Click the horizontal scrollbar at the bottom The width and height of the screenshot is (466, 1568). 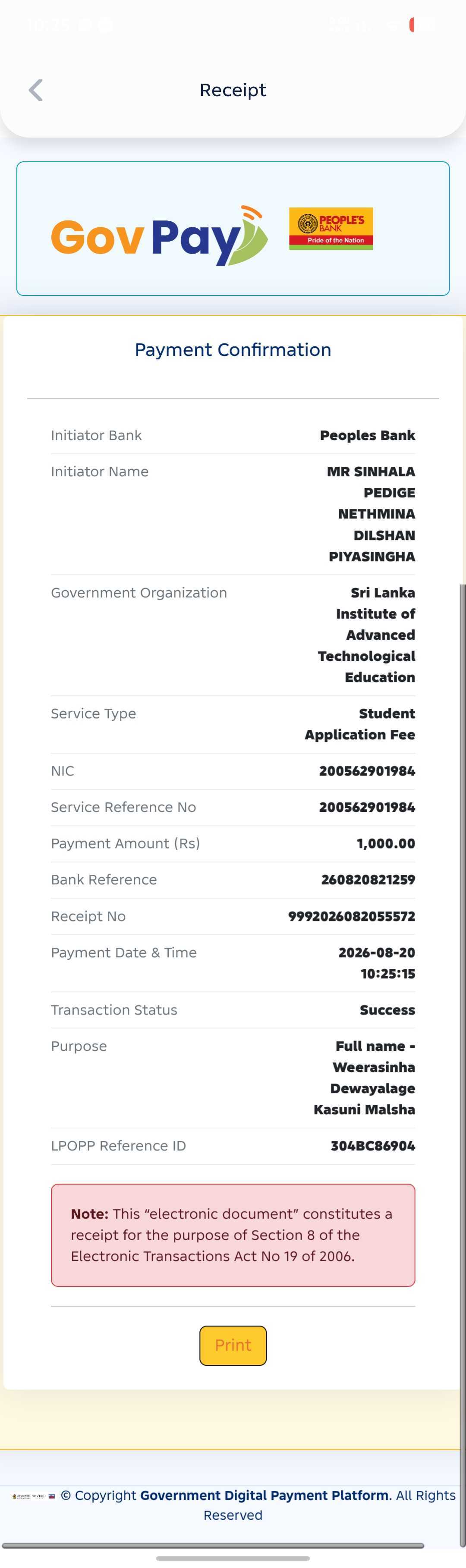click(213, 1545)
